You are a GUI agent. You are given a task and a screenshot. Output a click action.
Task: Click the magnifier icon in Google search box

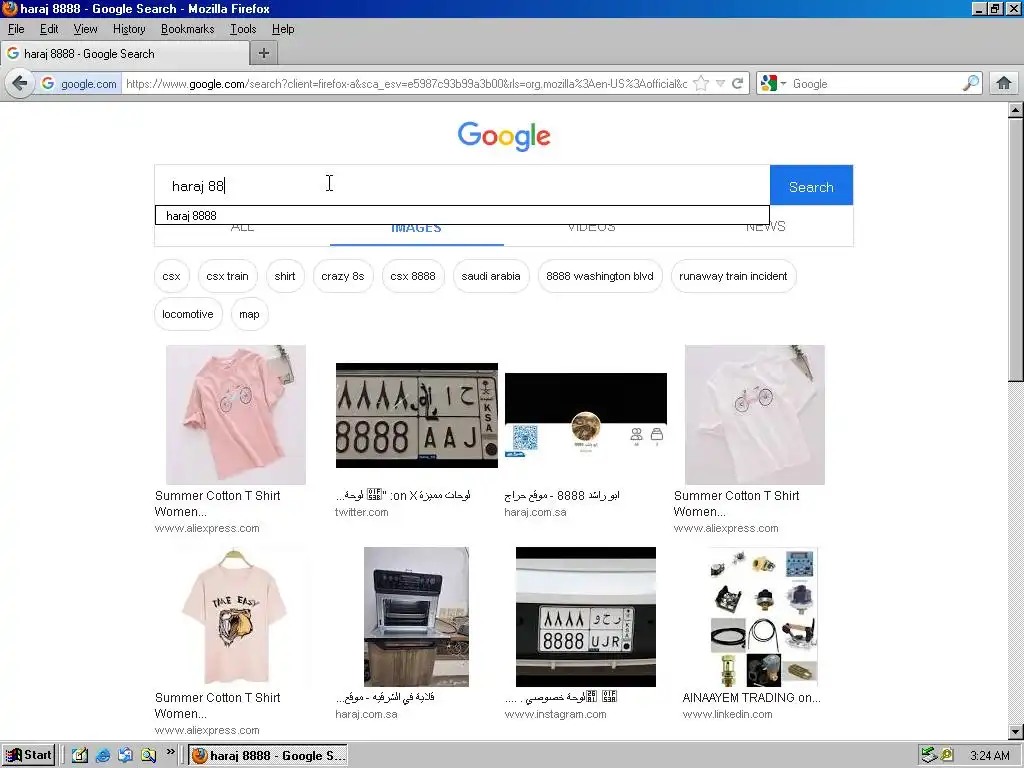970,83
